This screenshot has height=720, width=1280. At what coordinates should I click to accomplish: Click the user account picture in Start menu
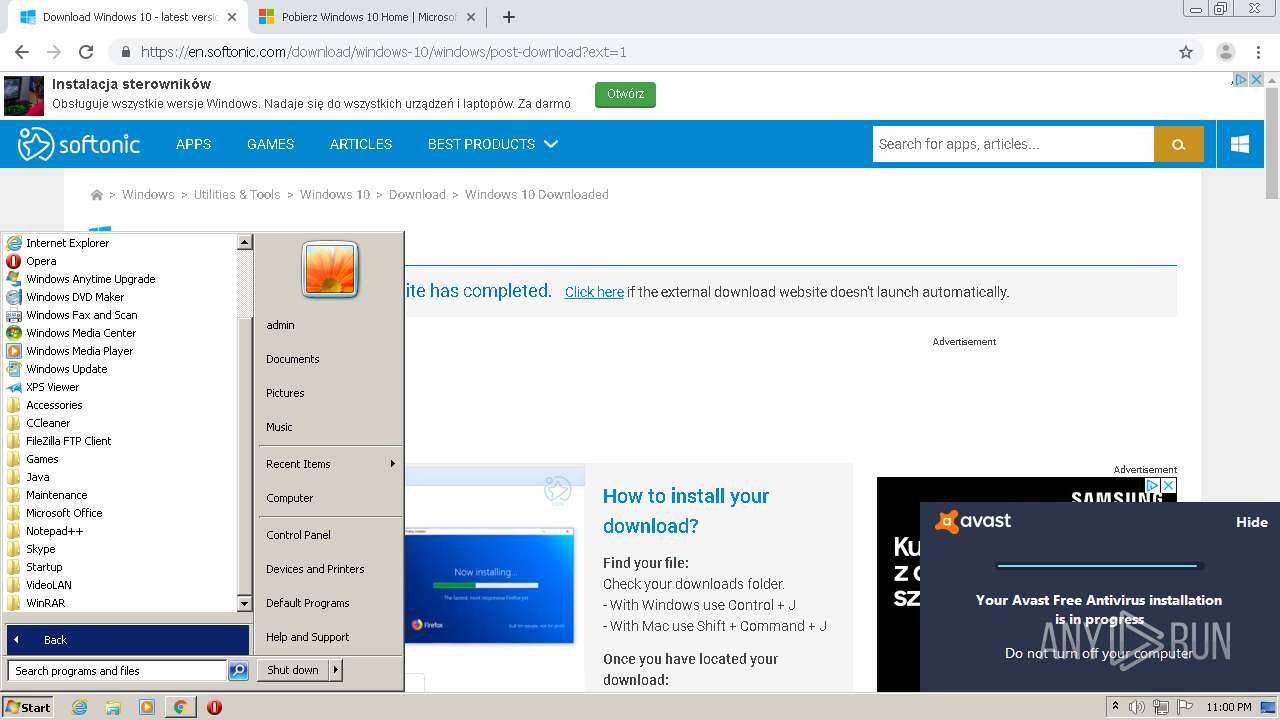coord(330,271)
